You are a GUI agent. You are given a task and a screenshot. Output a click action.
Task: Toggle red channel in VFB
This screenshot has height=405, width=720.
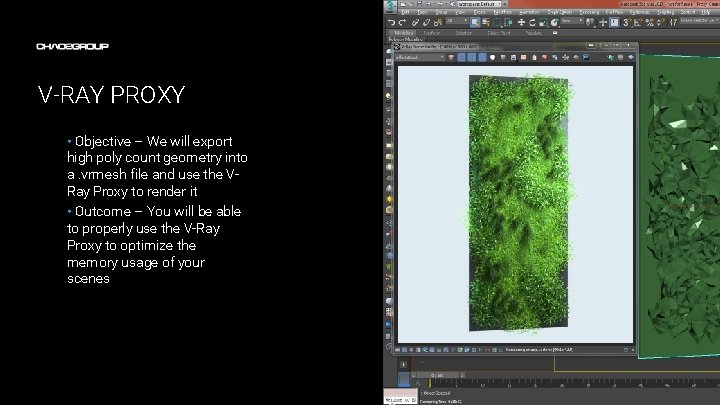tap(462, 57)
